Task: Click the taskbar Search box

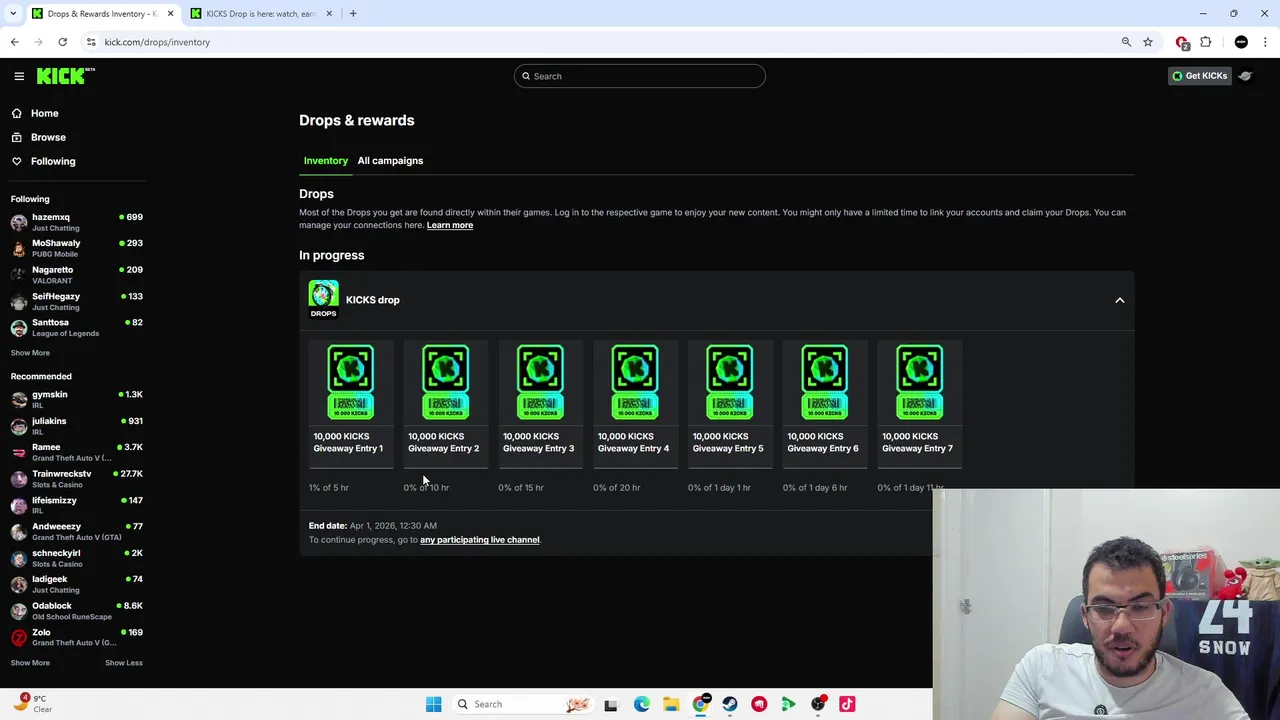Action: pyautogui.click(x=522, y=704)
